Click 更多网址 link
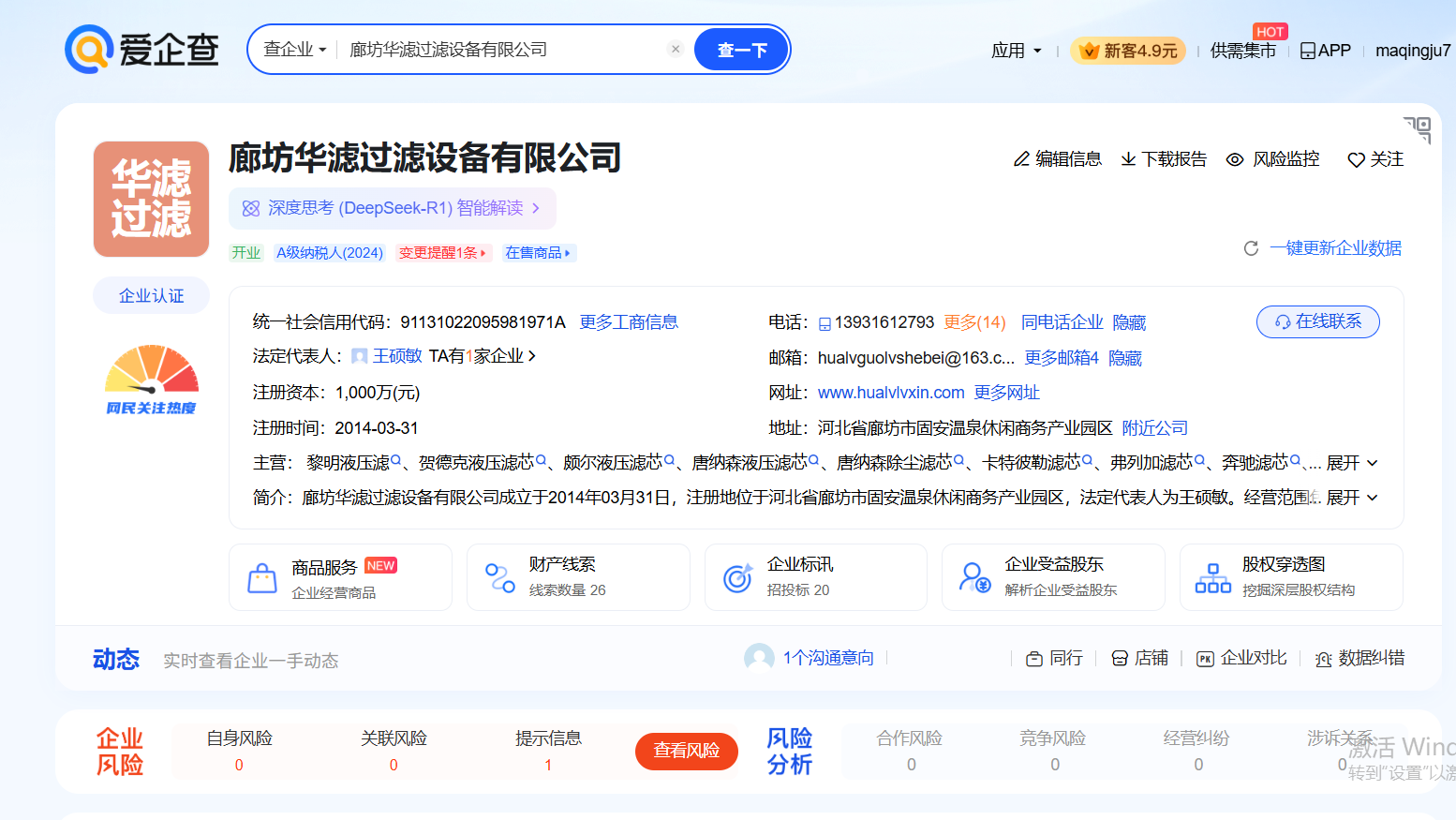Viewport: 1456px width, 820px height. 1007,393
